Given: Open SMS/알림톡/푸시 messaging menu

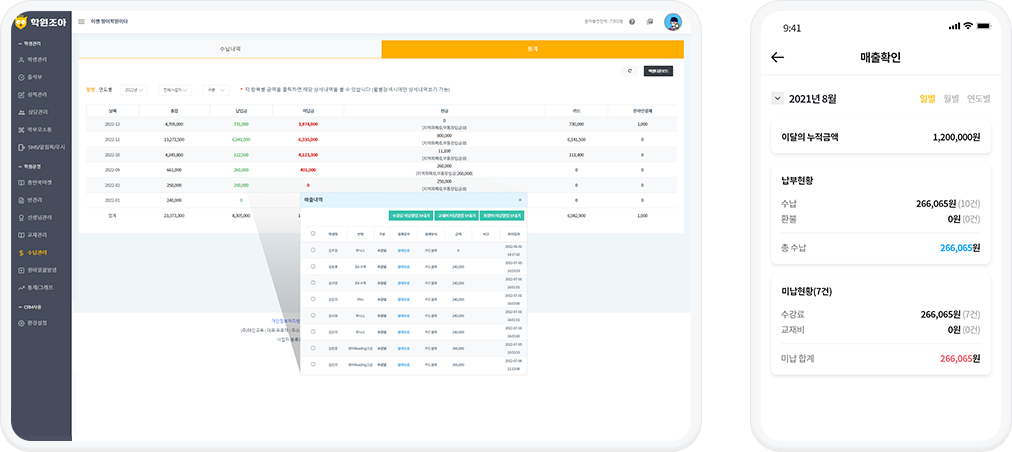Looking at the screenshot, I should pyautogui.click(x=40, y=147).
